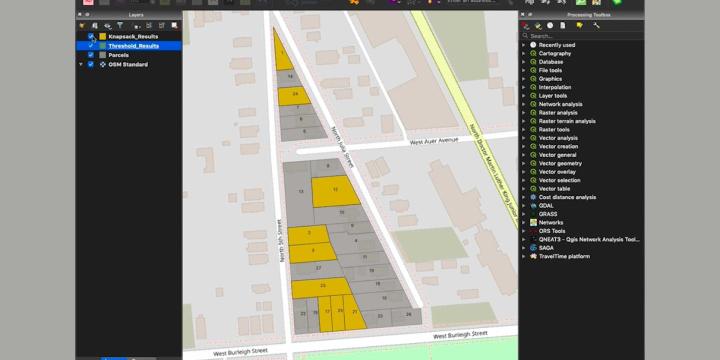The width and height of the screenshot is (720, 360).
Task: Open the Models icon in Processing Toolbox
Action: 525,26
